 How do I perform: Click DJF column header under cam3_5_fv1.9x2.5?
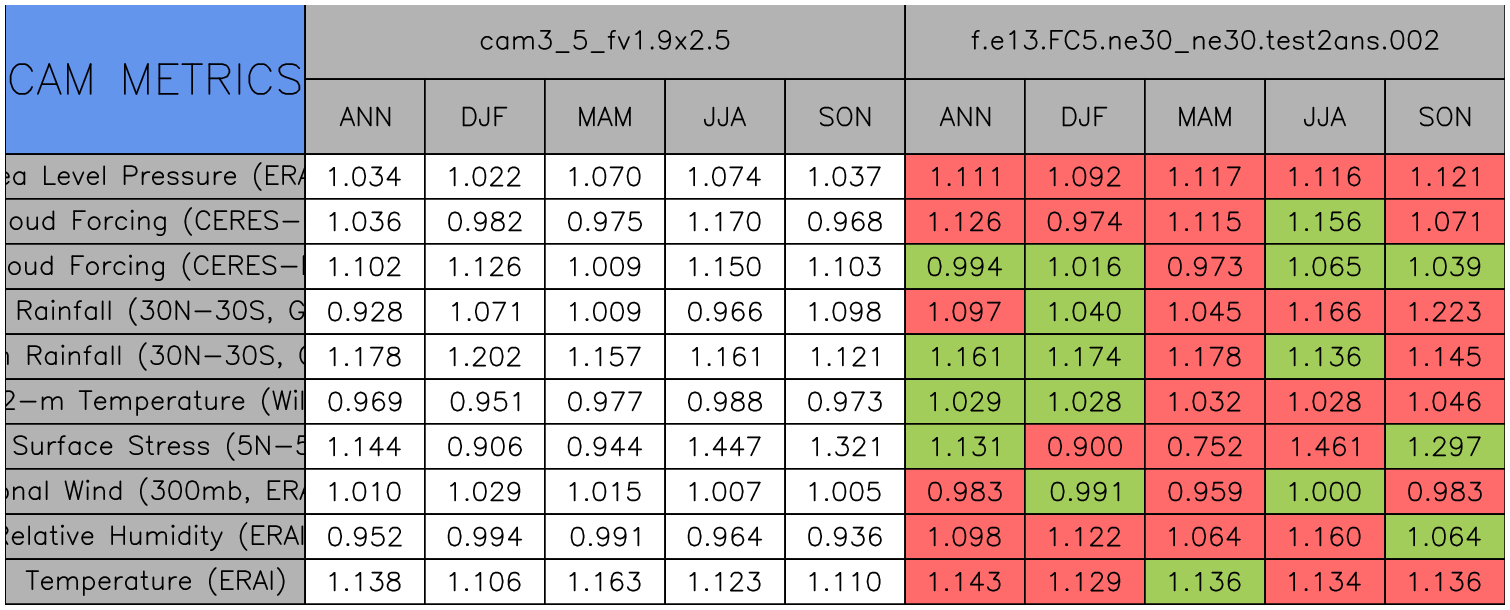[485, 117]
